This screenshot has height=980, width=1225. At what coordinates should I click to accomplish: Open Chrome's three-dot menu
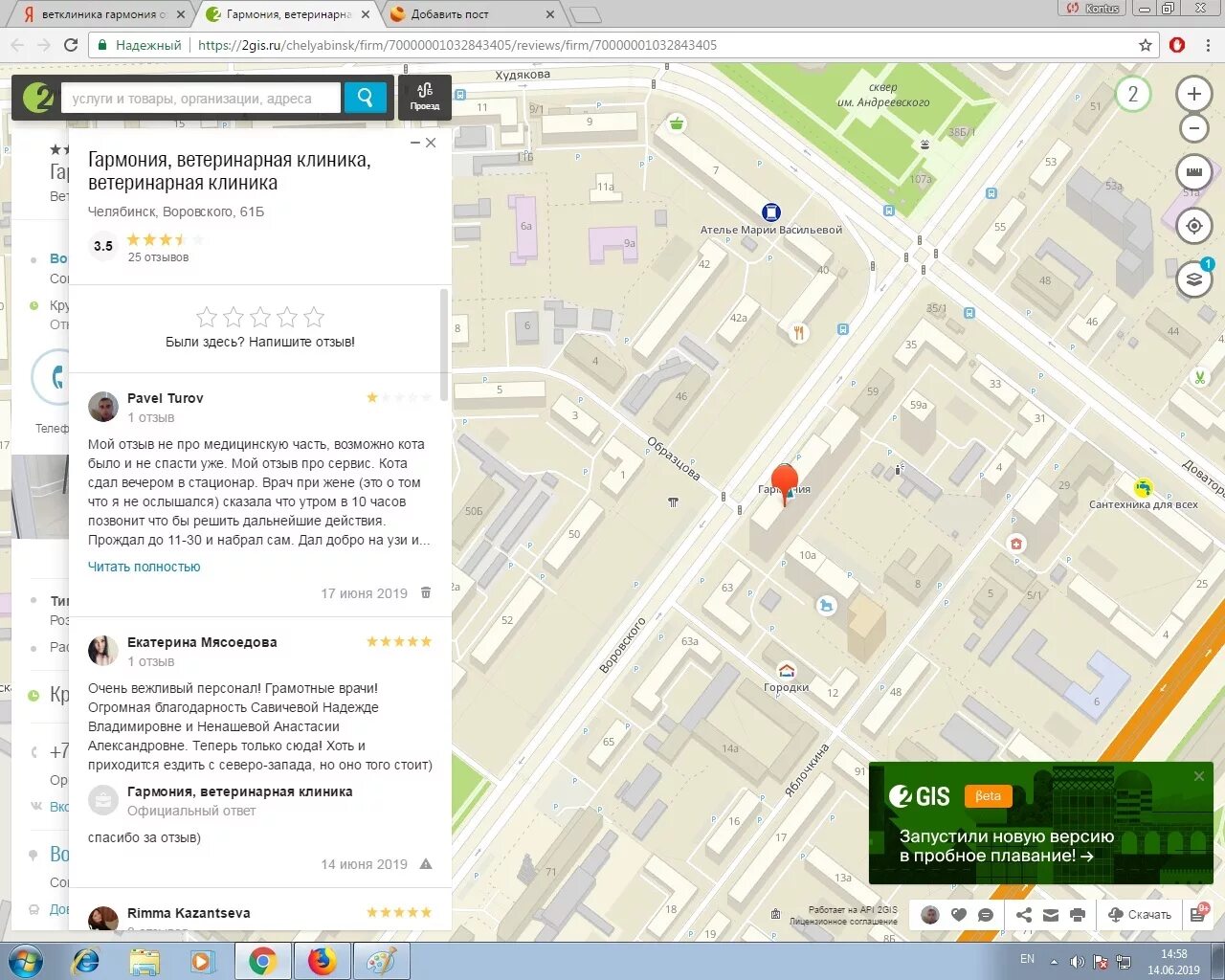coord(1210,45)
